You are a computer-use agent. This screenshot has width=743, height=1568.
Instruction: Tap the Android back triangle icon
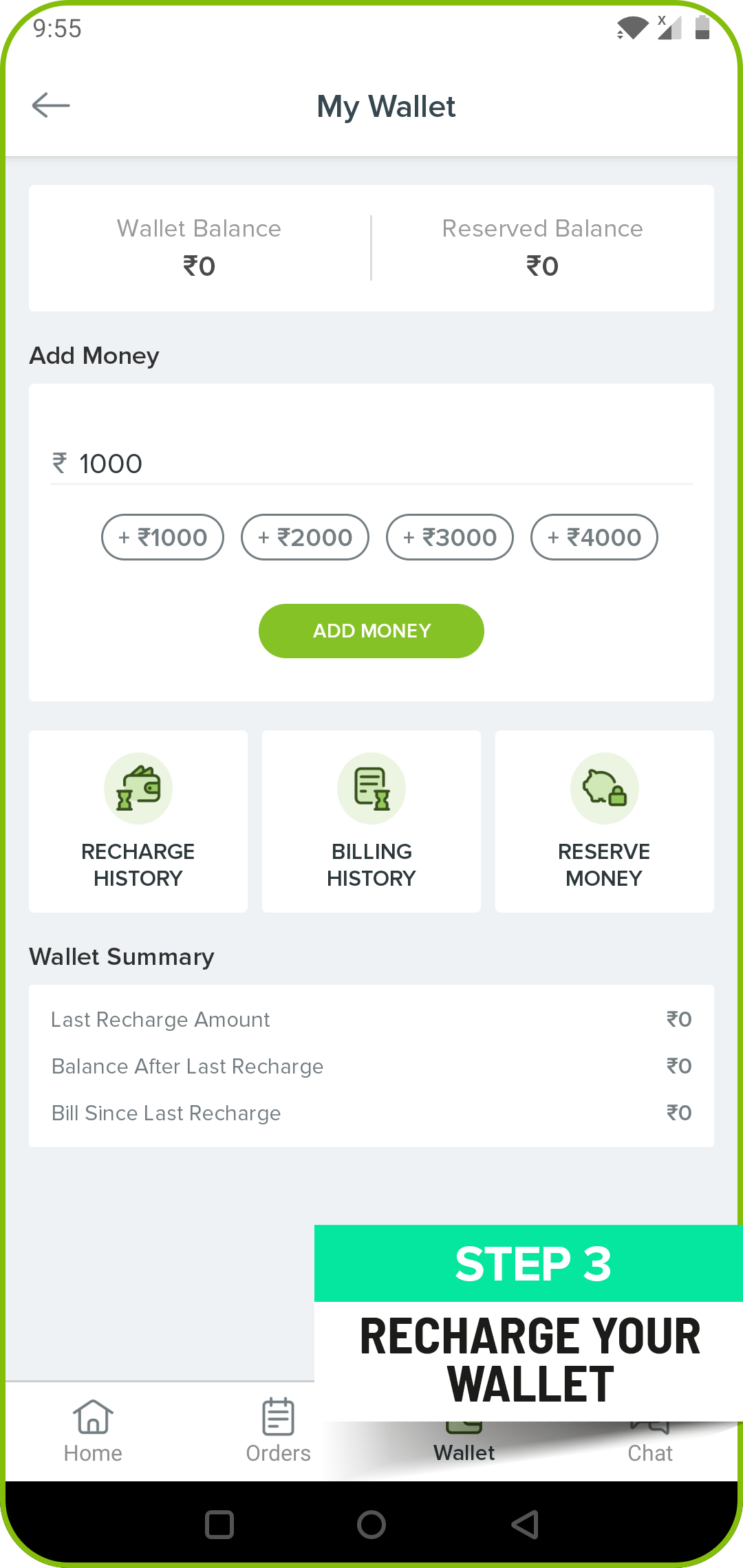tap(525, 1525)
